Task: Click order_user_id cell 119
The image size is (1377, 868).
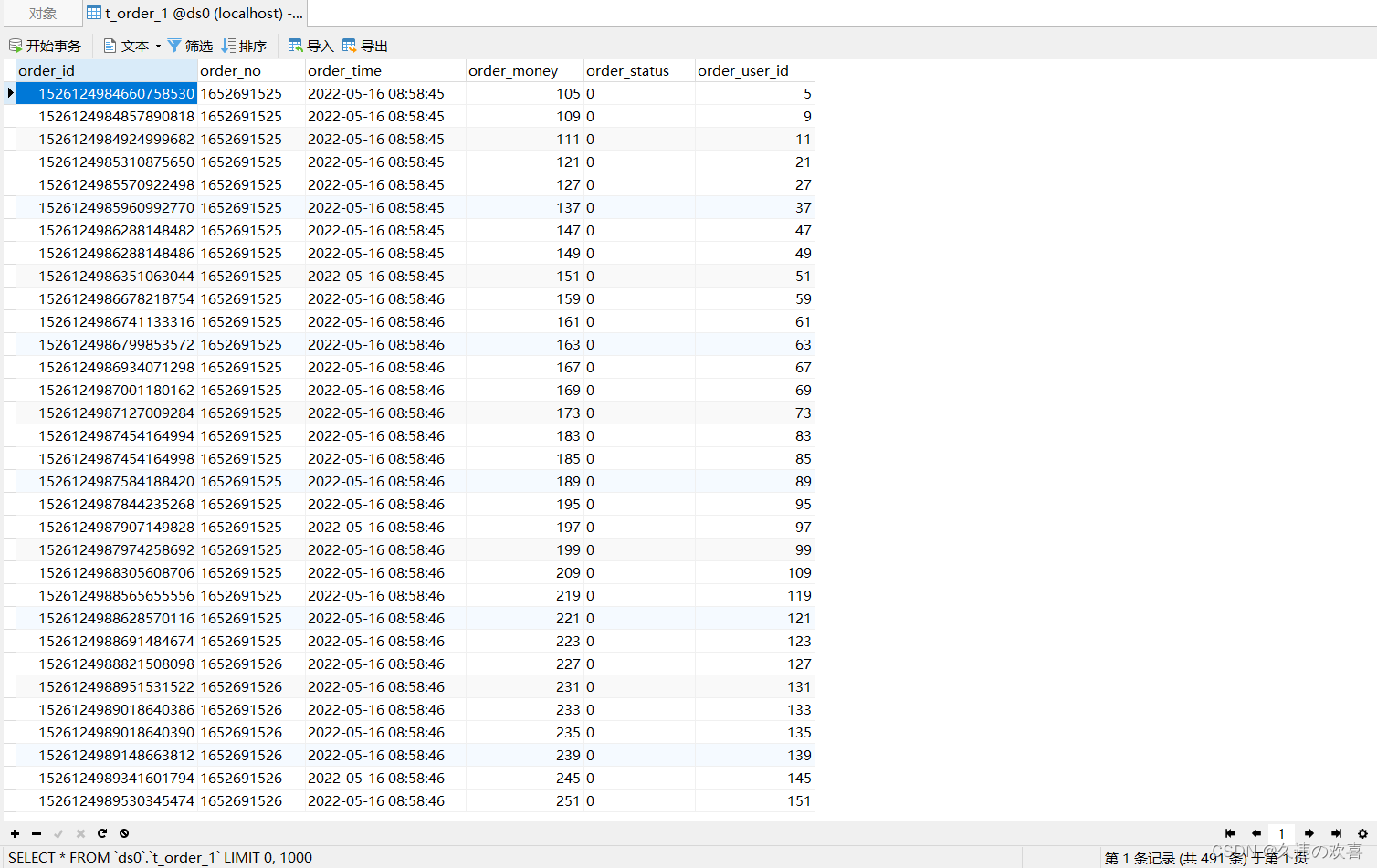Action: [x=754, y=595]
